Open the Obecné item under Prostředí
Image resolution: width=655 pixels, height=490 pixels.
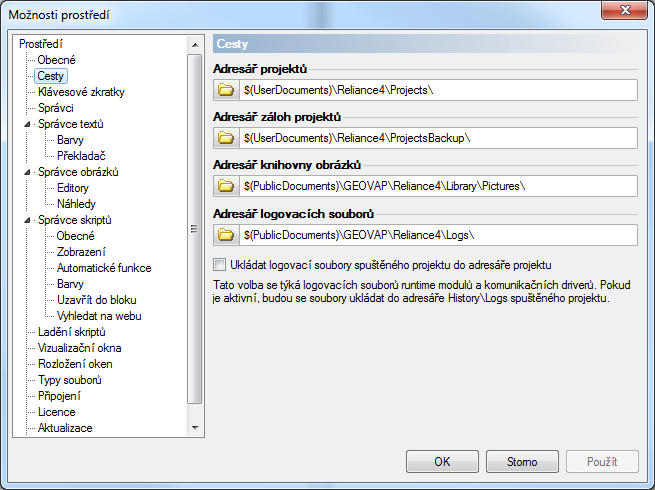point(56,60)
